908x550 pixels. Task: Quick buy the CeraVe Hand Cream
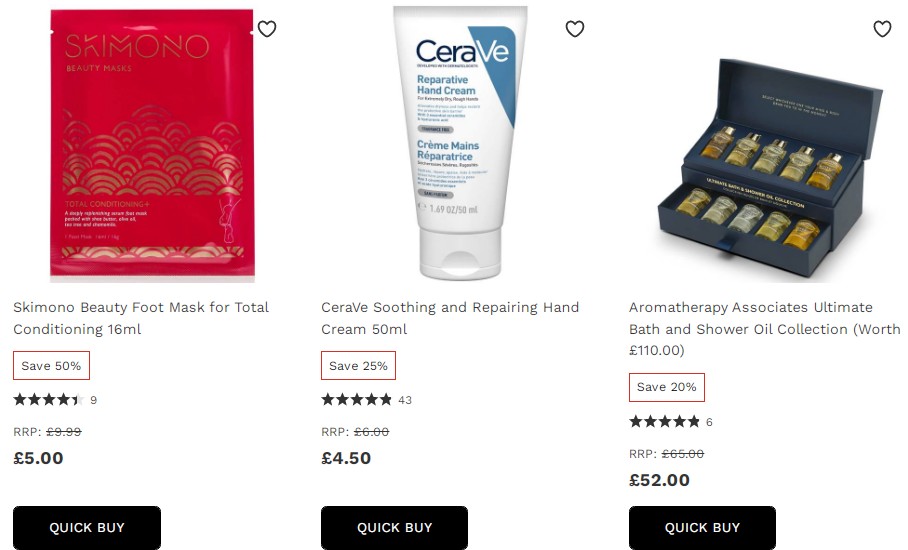pos(394,527)
